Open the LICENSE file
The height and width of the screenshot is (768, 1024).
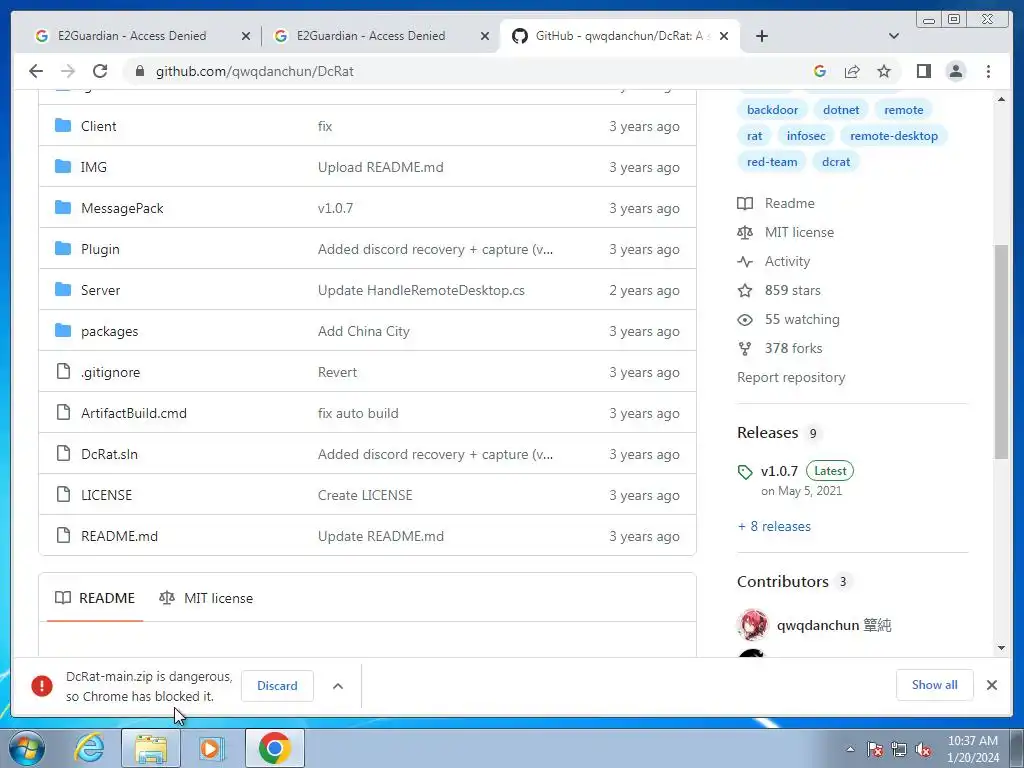pyautogui.click(x=106, y=495)
